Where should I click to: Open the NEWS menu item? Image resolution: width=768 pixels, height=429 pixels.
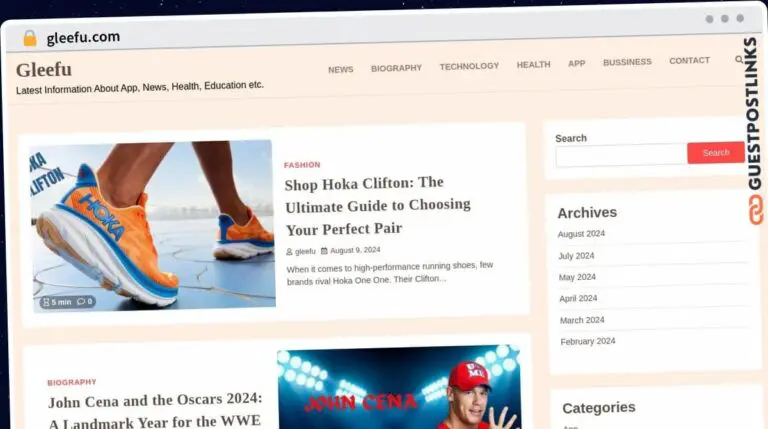click(x=340, y=70)
